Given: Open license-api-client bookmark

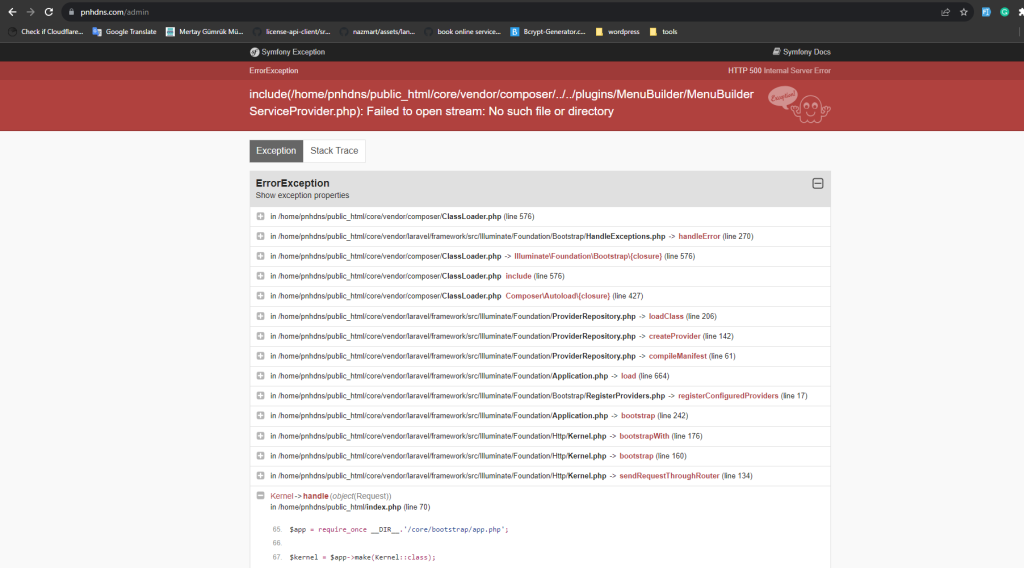Looking at the screenshot, I should 292,31.
